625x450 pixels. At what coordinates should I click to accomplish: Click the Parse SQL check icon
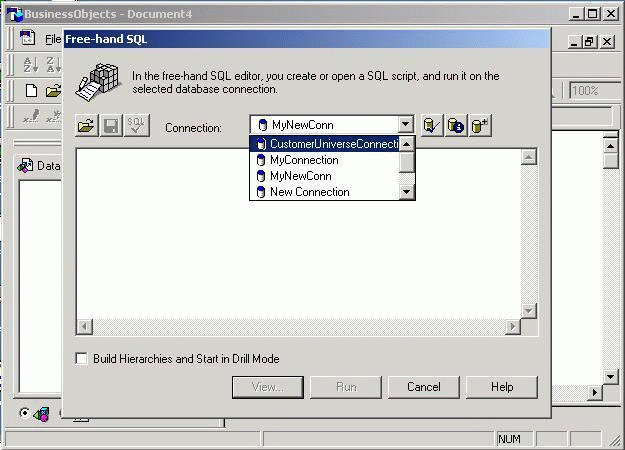click(x=136, y=126)
